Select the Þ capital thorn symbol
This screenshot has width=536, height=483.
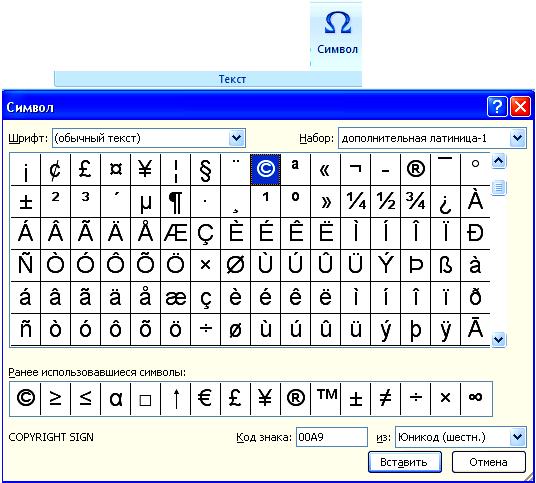pyautogui.click(x=416, y=266)
